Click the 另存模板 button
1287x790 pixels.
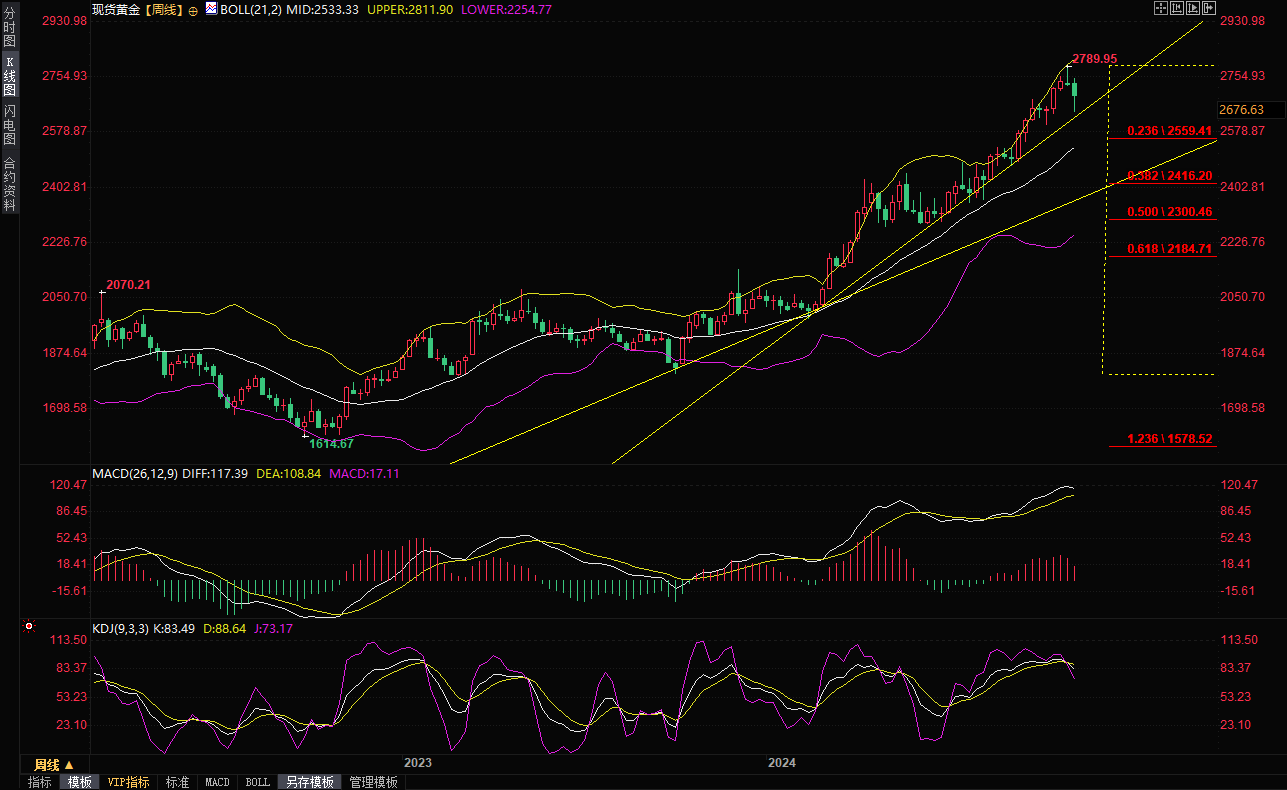click(309, 782)
